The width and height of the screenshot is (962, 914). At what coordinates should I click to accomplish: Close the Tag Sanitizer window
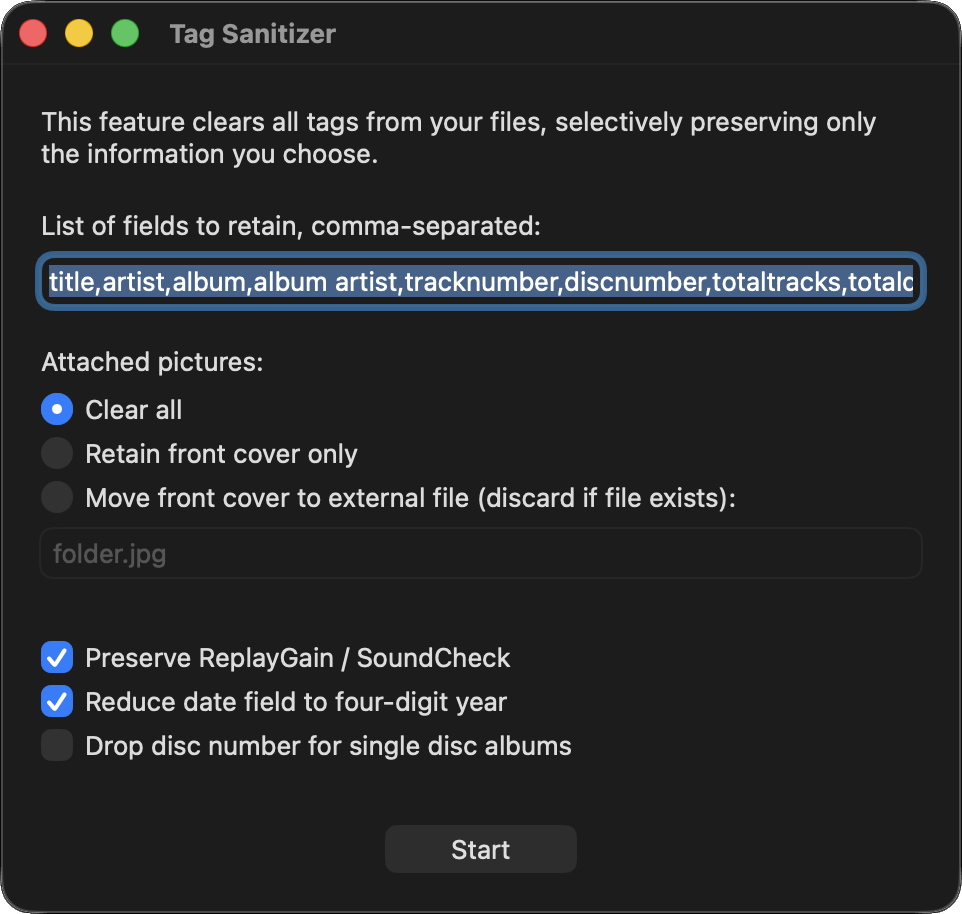(x=34, y=34)
